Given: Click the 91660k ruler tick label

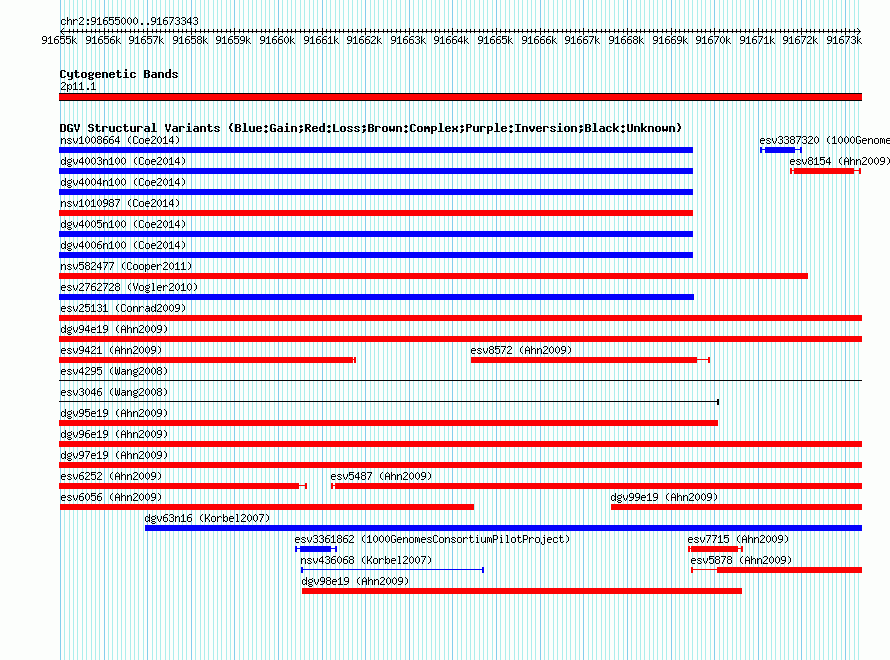Looking at the screenshot, I should (x=277, y=40).
